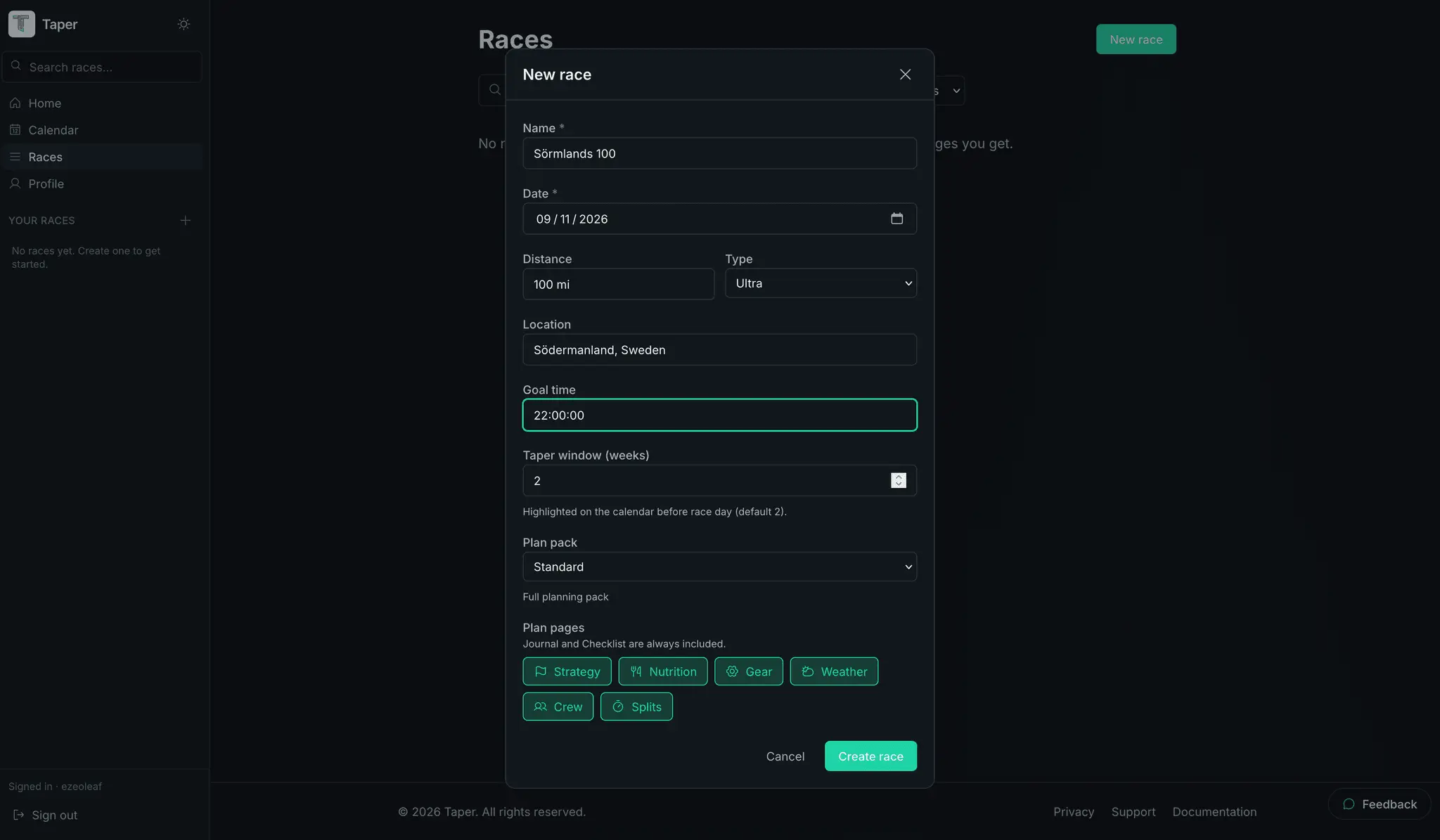The width and height of the screenshot is (1440, 840).
Task: Click the New race button on Races page
Action: [1136, 39]
